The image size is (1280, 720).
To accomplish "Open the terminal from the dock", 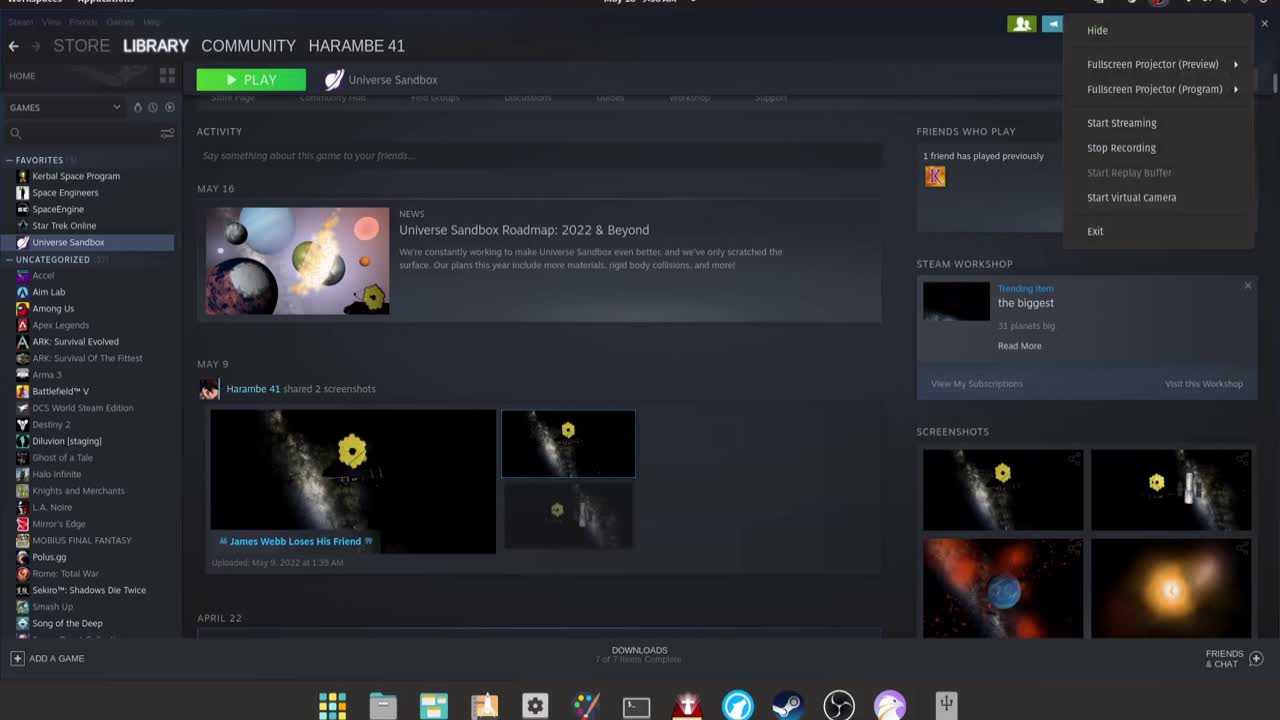I will [636, 706].
